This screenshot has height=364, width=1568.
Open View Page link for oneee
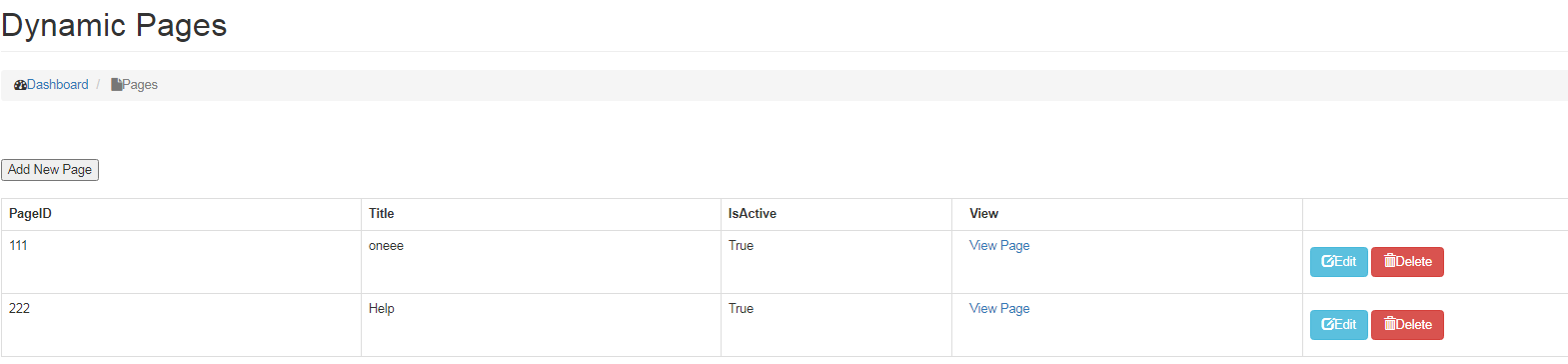(999, 245)
